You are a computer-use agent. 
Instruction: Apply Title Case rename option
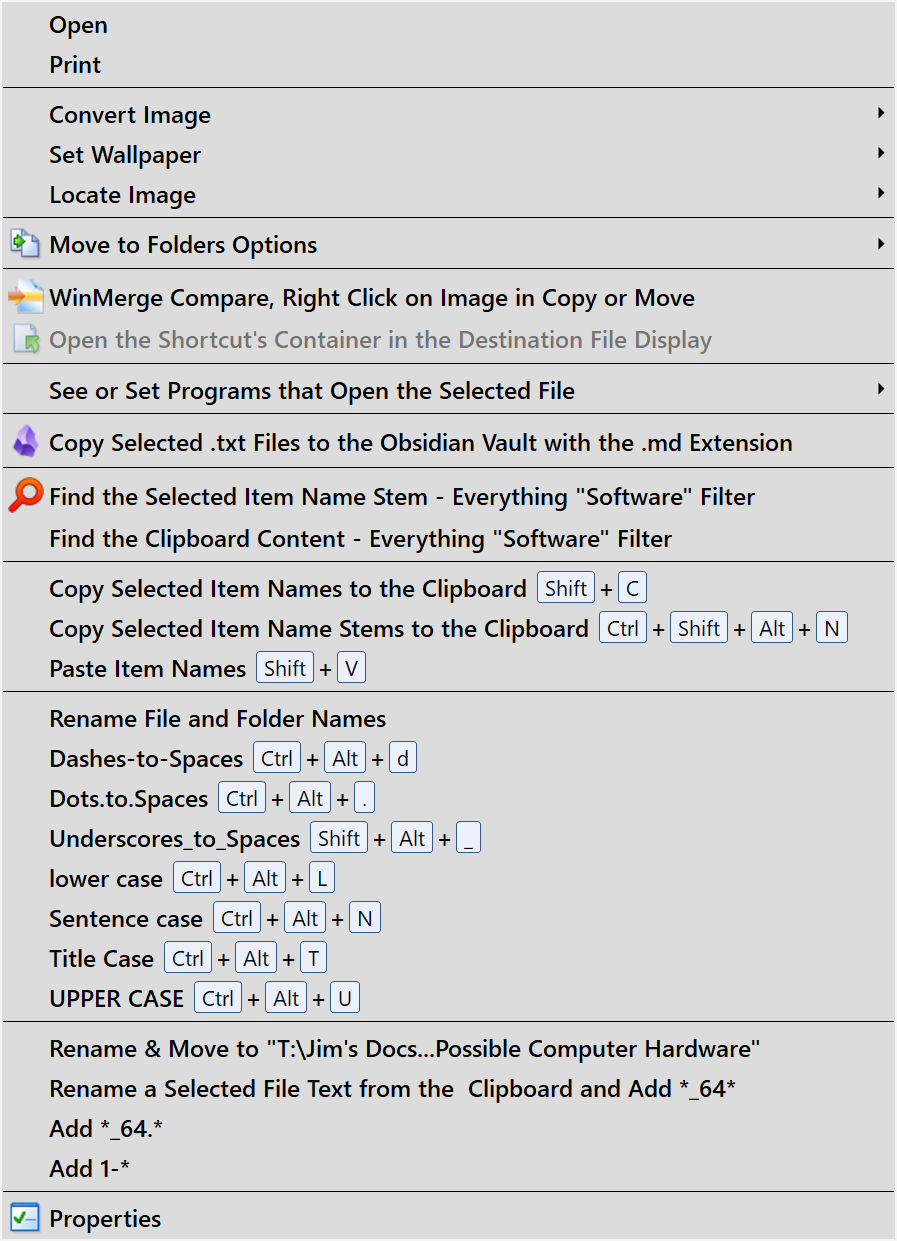click(x=101, y=959)
